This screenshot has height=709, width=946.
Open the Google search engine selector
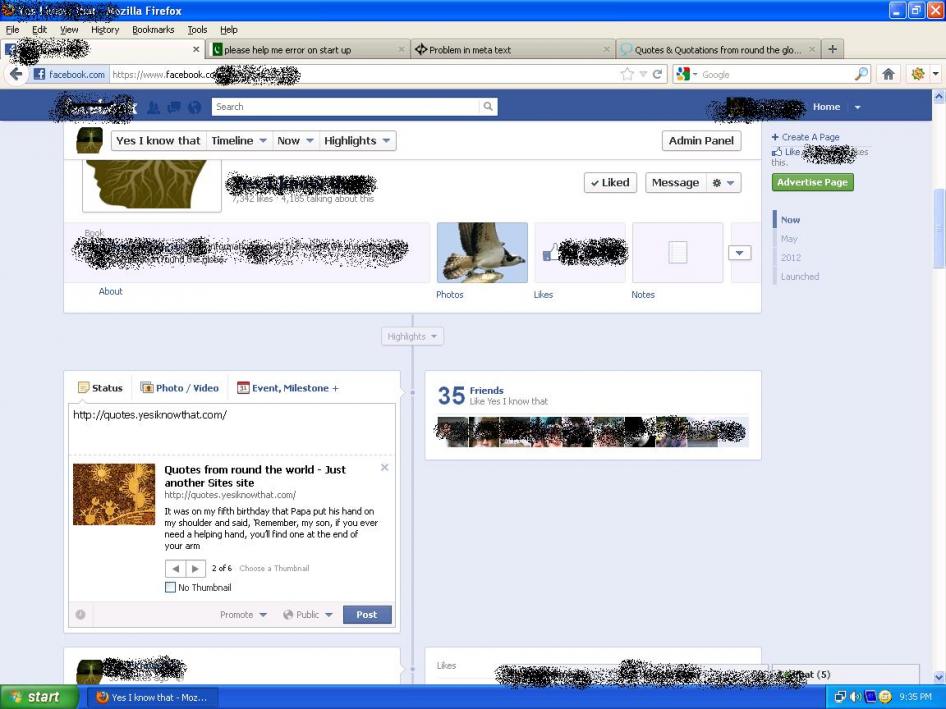pyautogui.click(x=687, y=74)
